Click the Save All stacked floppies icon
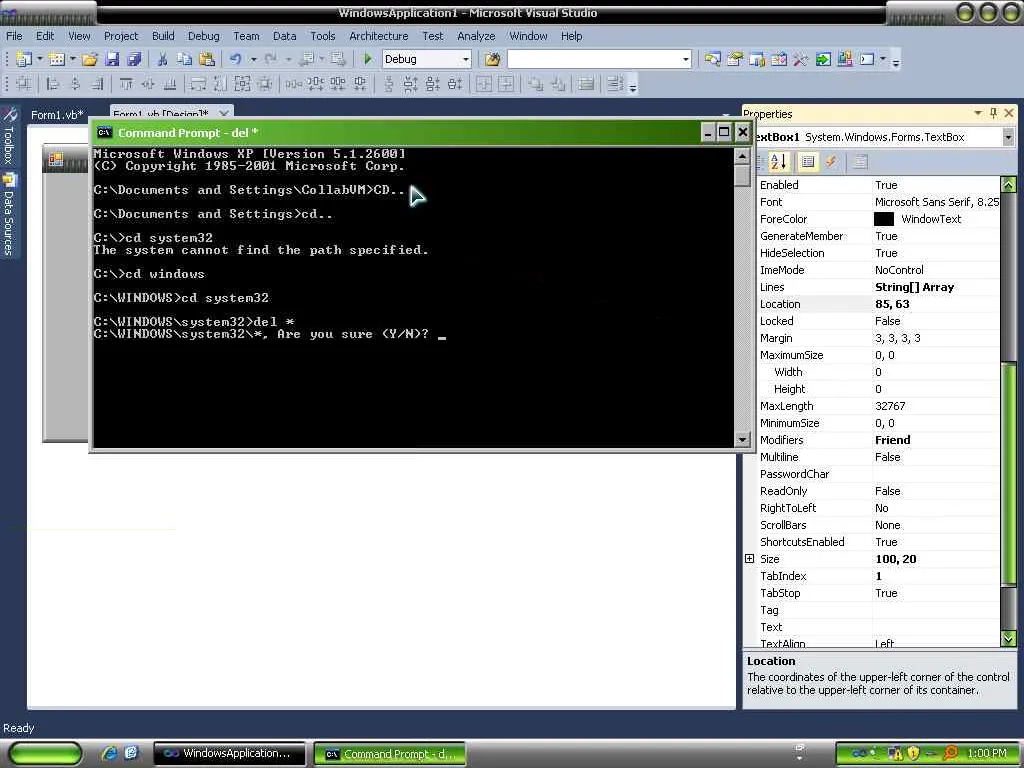The height and width of the screenshot is (768, 1024). pos(135,59)
